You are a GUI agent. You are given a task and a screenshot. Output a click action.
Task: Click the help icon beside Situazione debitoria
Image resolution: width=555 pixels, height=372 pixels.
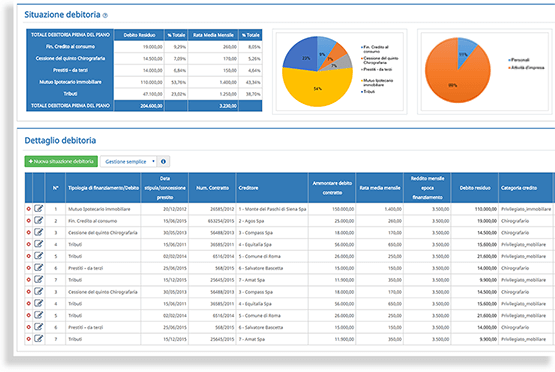pos(105,15)
